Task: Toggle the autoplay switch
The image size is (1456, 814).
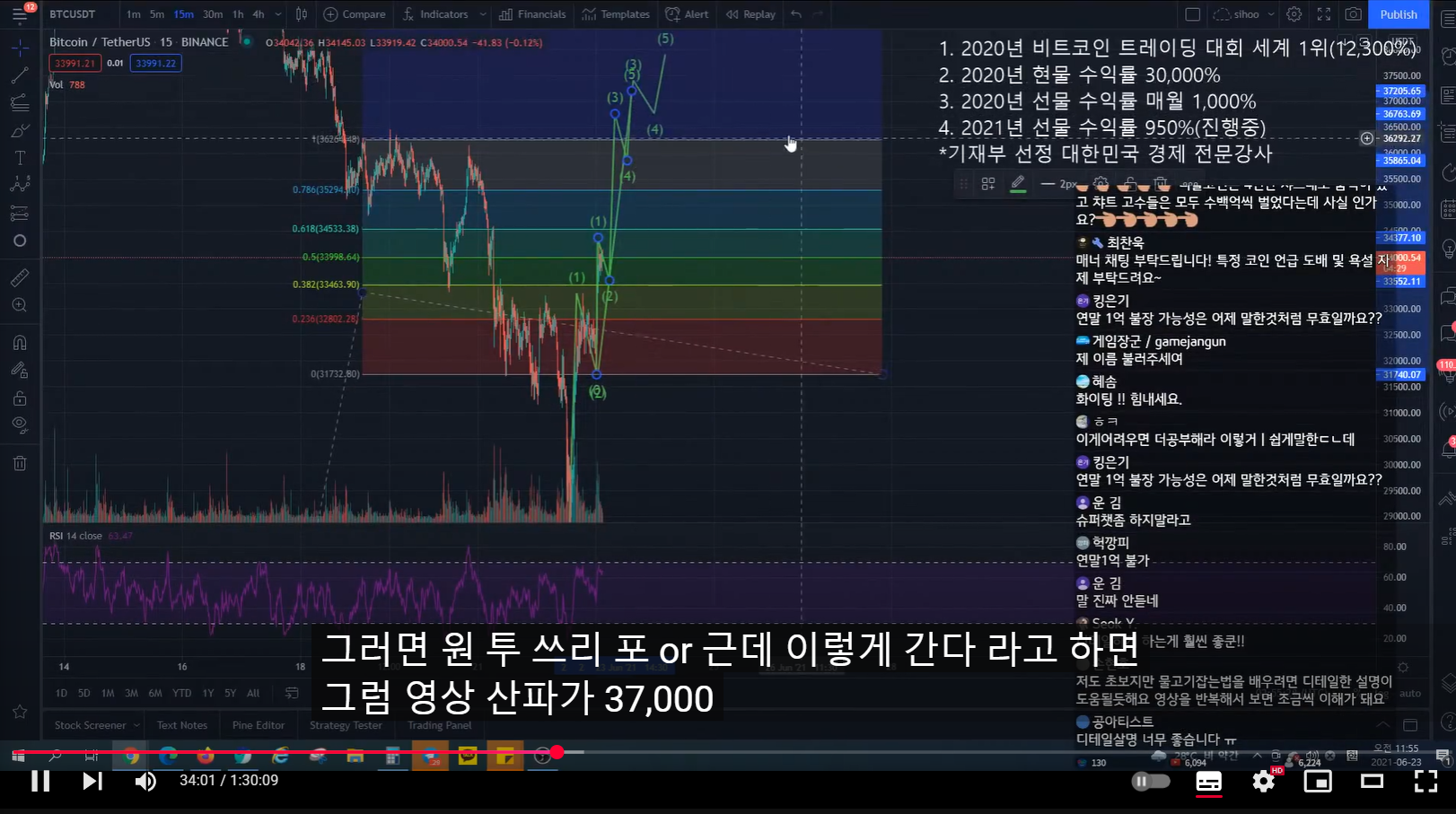Action: pos(1151,782)
